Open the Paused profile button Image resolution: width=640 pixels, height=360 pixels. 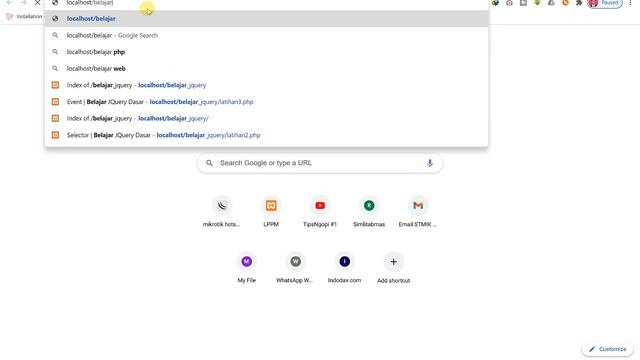point(605,3)
